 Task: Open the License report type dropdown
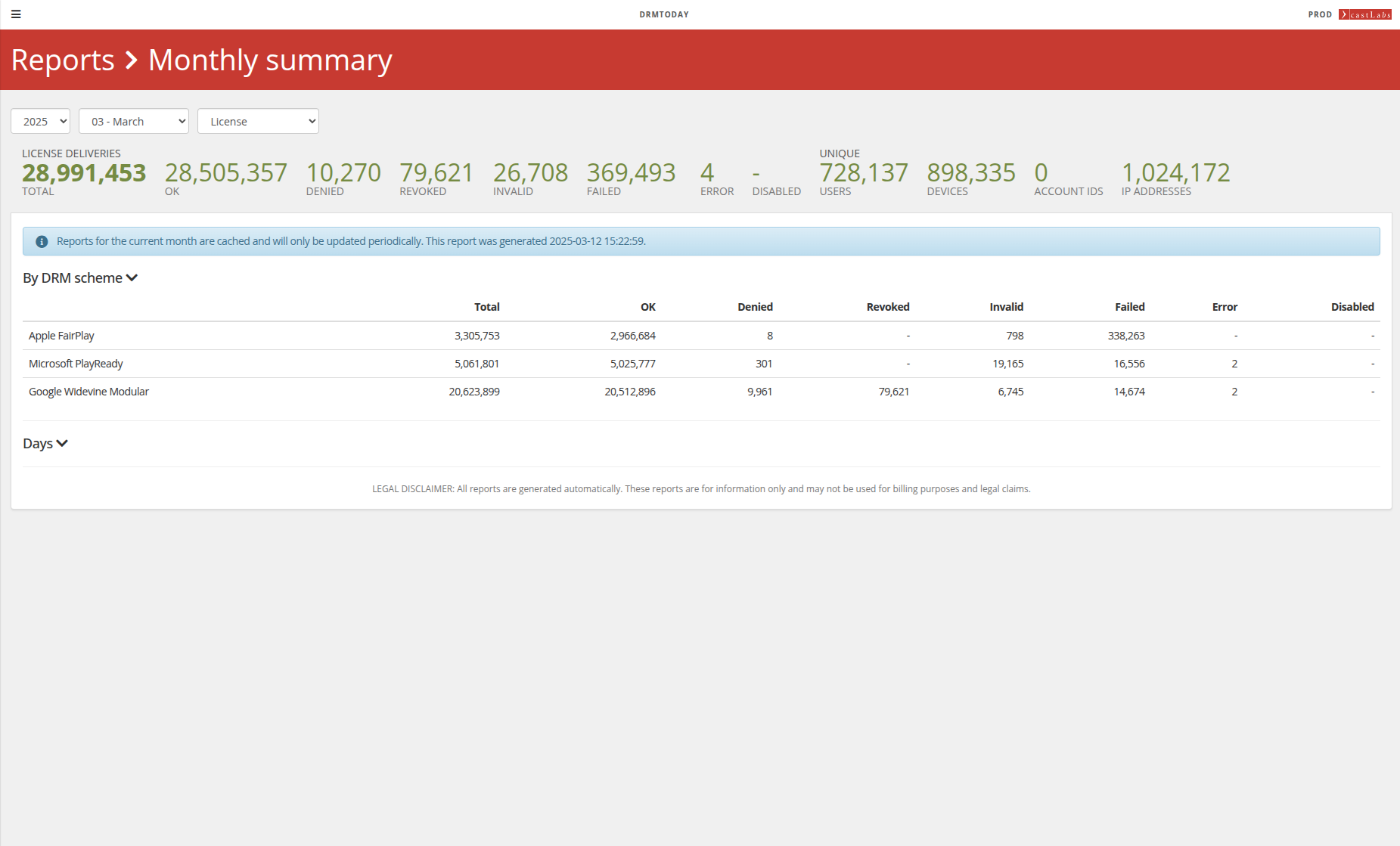tap(258, 121)
